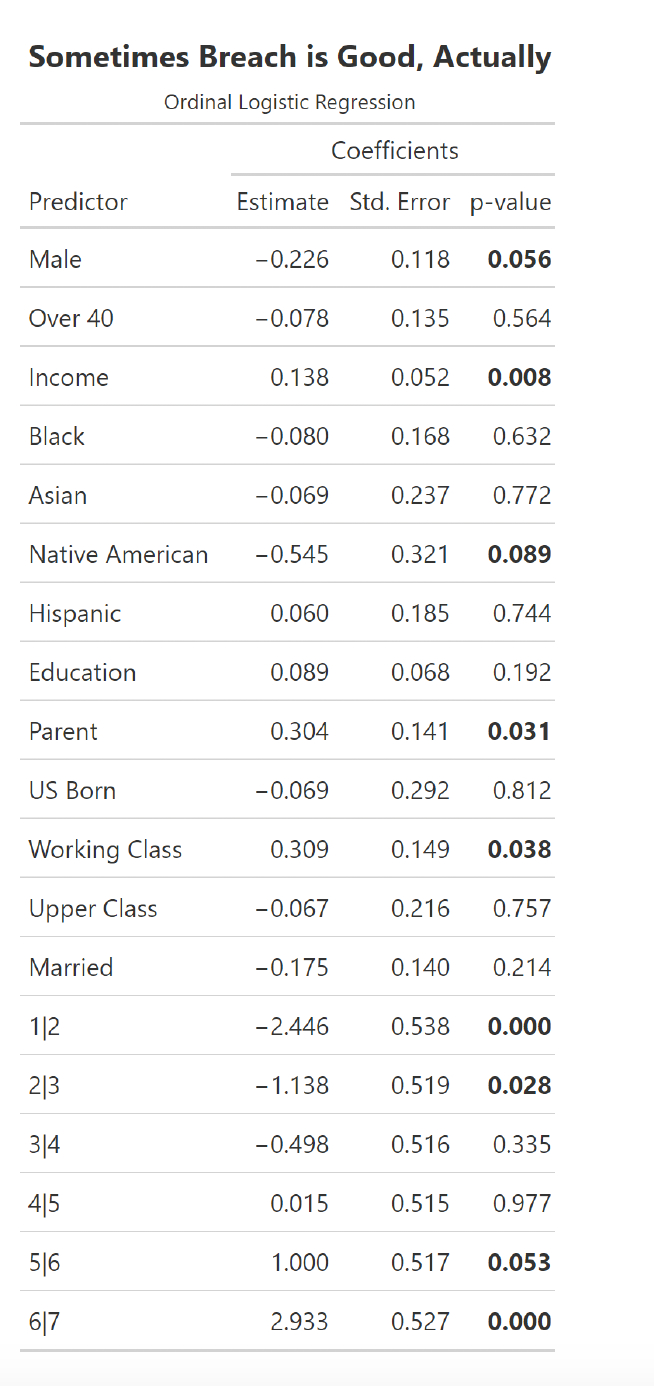Select the bold 0.031 p-value for Parent
The height and width of the screenshot is (1386, 654).
point(519,732)
